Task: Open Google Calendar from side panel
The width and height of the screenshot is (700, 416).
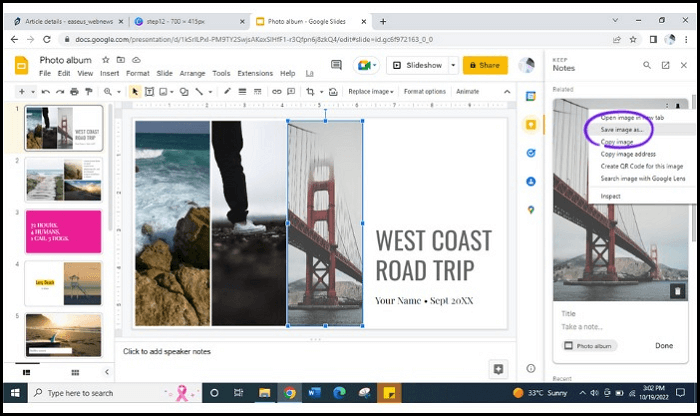Action: [x=530, y=96]
